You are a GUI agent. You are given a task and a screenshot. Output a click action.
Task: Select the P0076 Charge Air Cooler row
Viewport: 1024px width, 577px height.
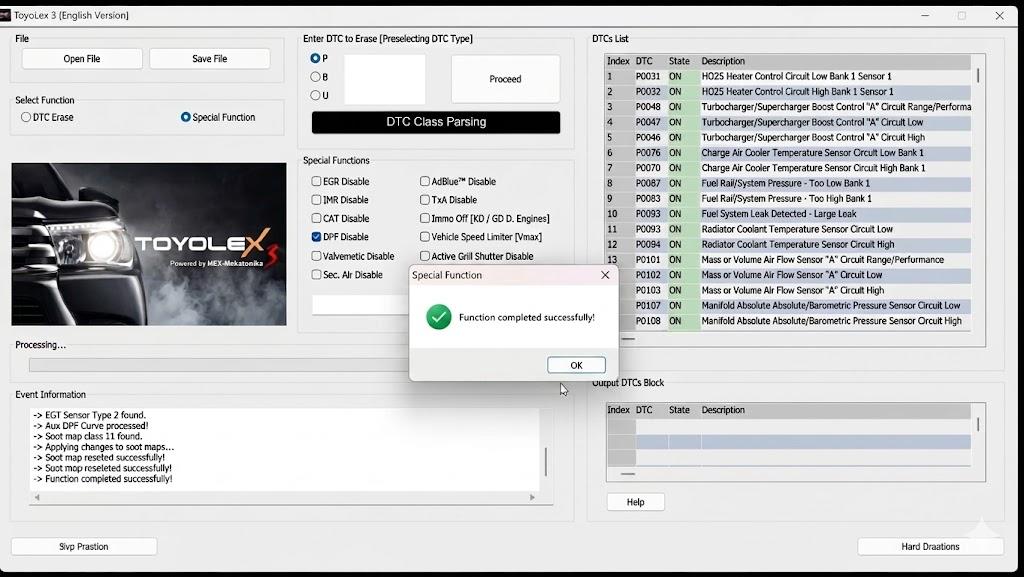[788, 153]
